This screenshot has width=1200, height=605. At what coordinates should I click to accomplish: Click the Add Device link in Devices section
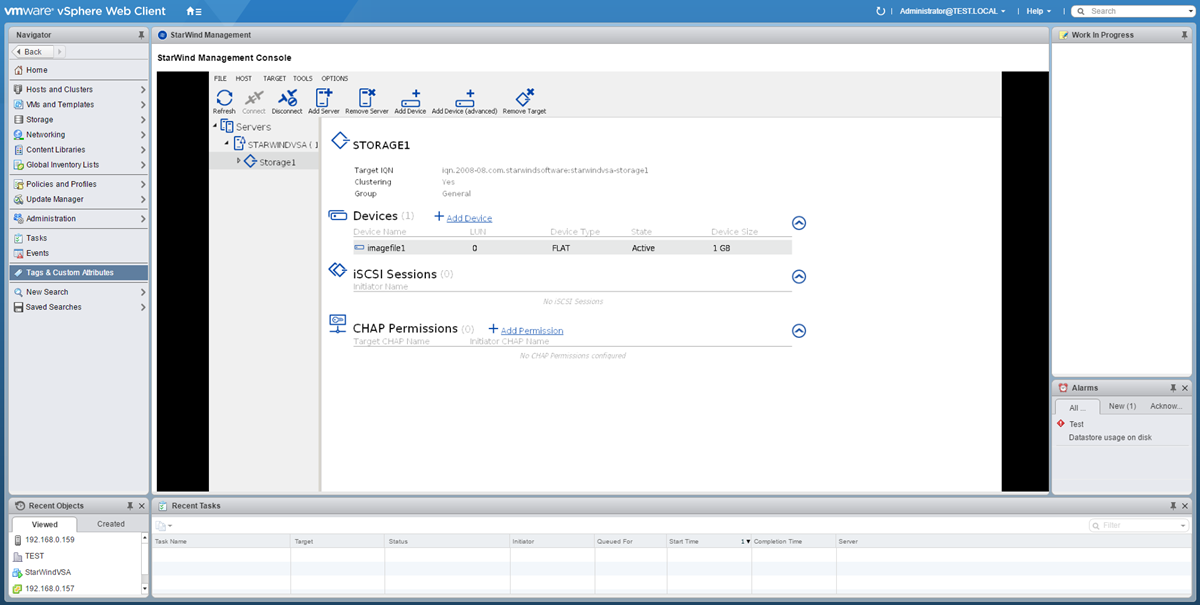469,218
